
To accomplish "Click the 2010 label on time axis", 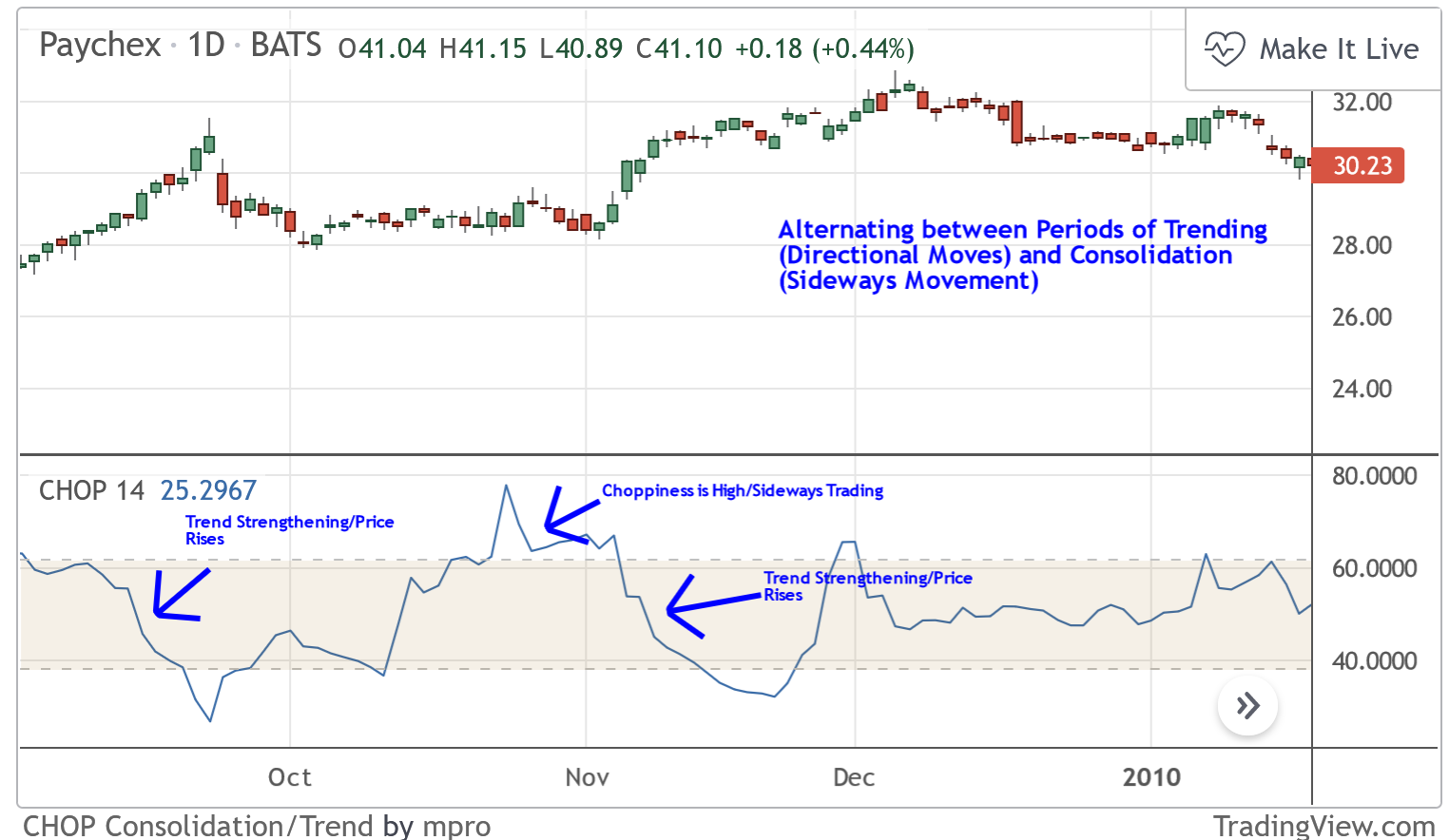I will [1151, 777].
